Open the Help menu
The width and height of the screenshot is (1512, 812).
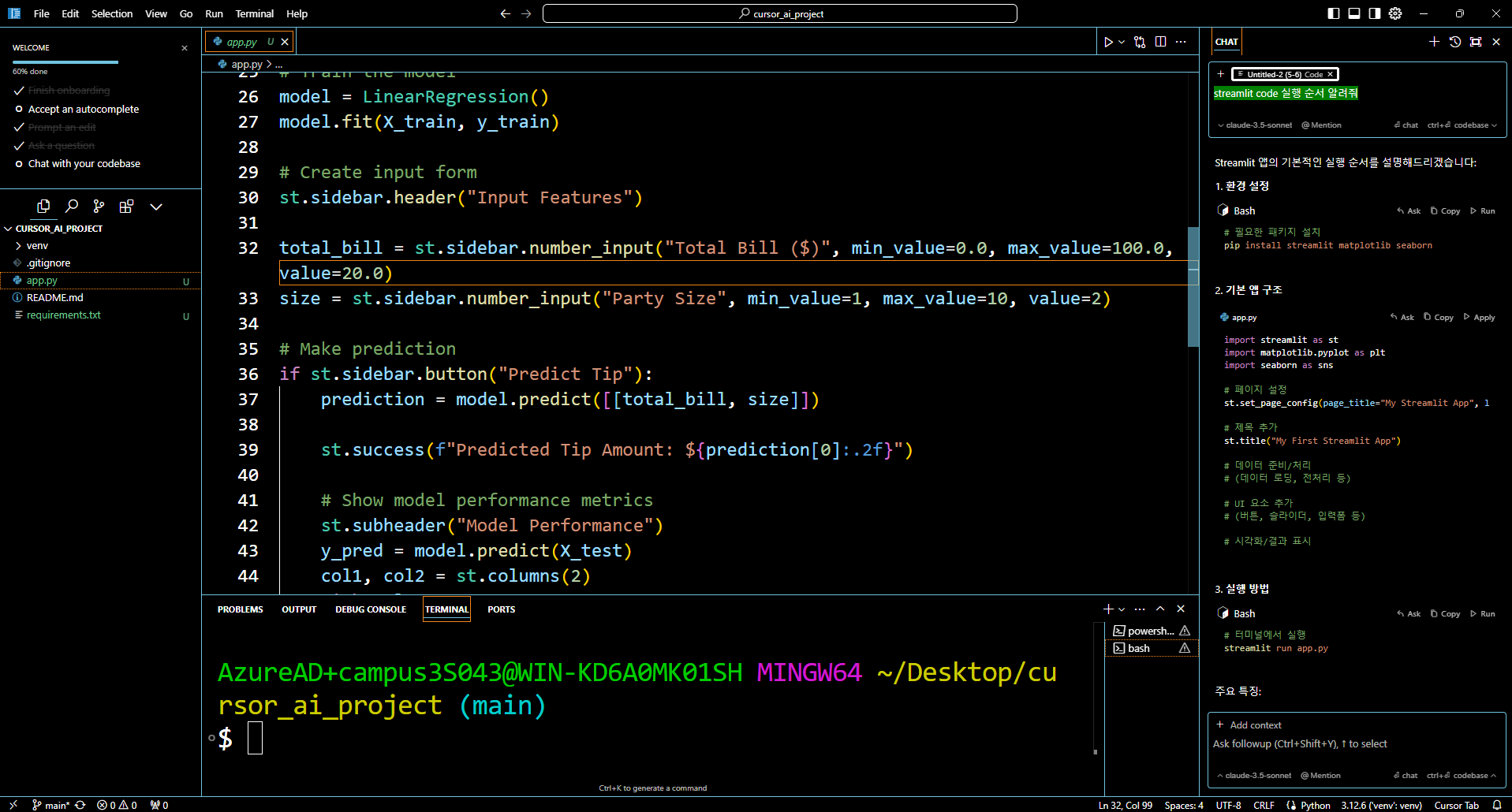point(297,13)
